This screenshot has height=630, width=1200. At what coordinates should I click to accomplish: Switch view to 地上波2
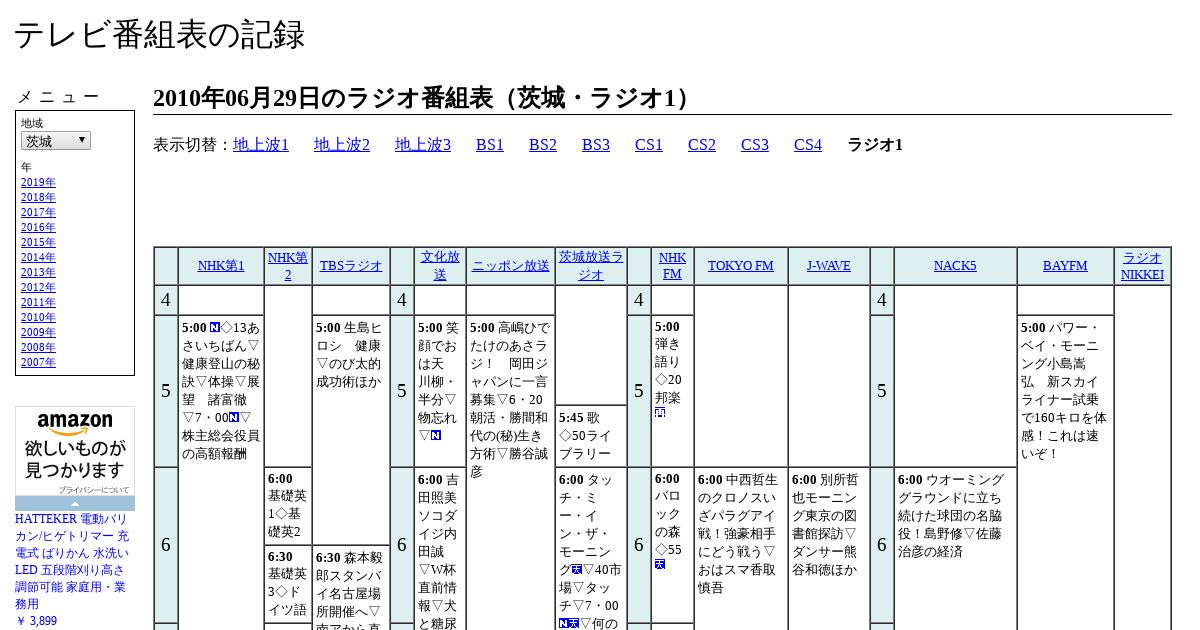point(342,145)
